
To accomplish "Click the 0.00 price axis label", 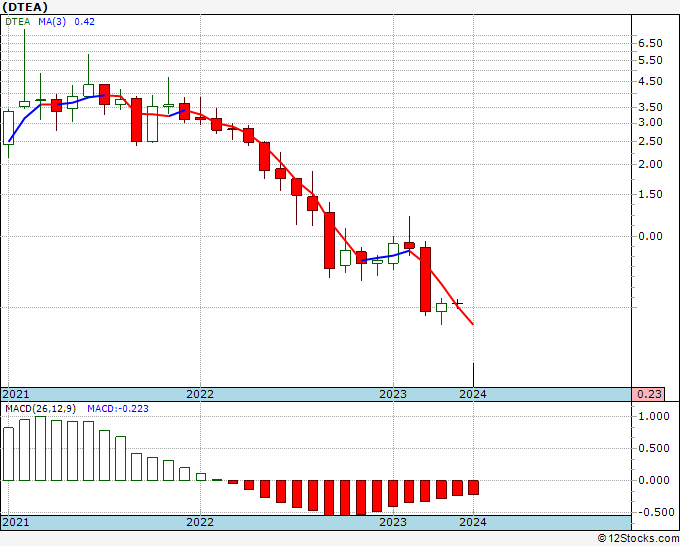I will [650, 236].
